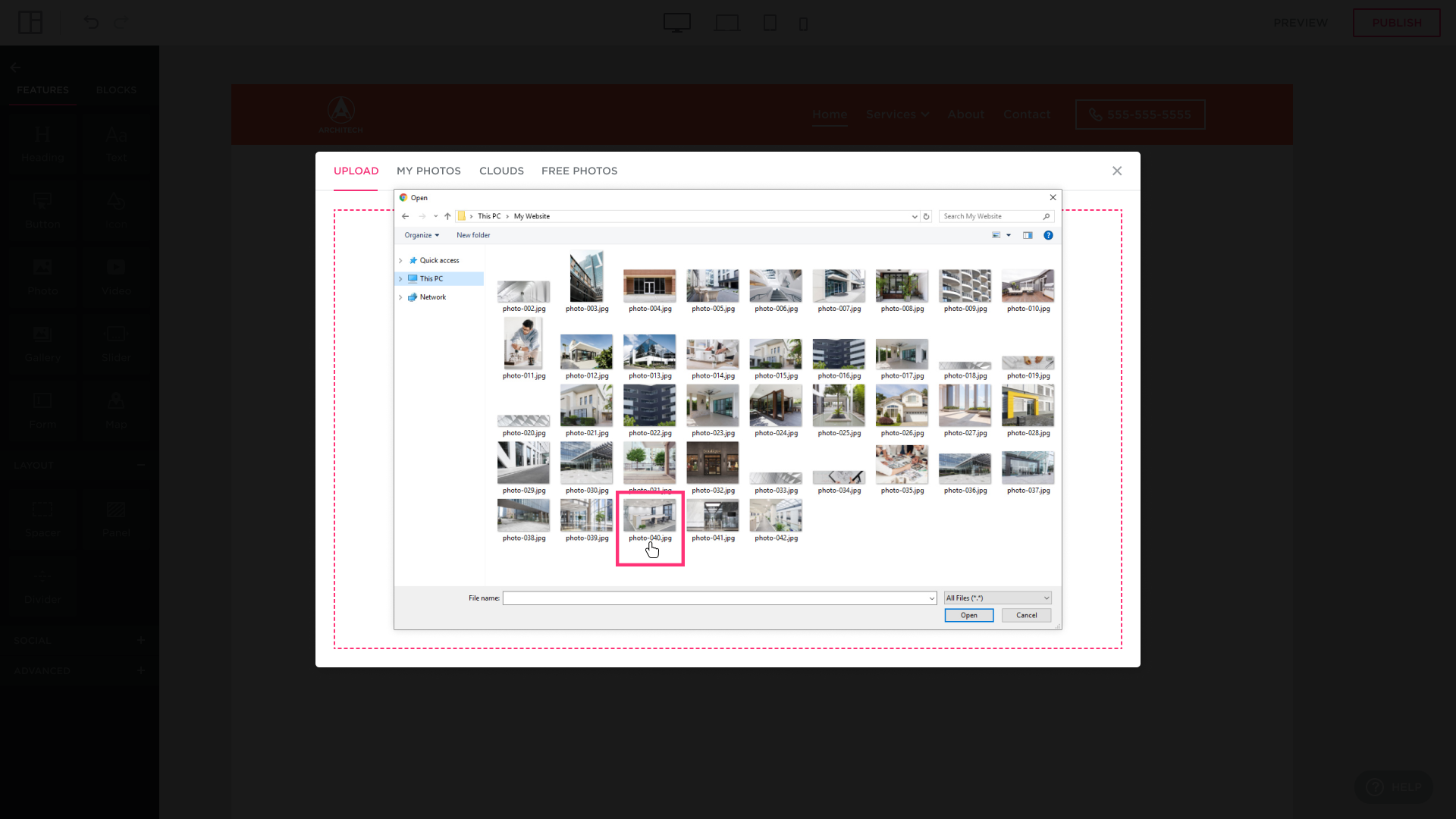Switch to the FREE PHOTOS tab
1456x819 pixels.
pyautogui.click(x=579, y=171)
